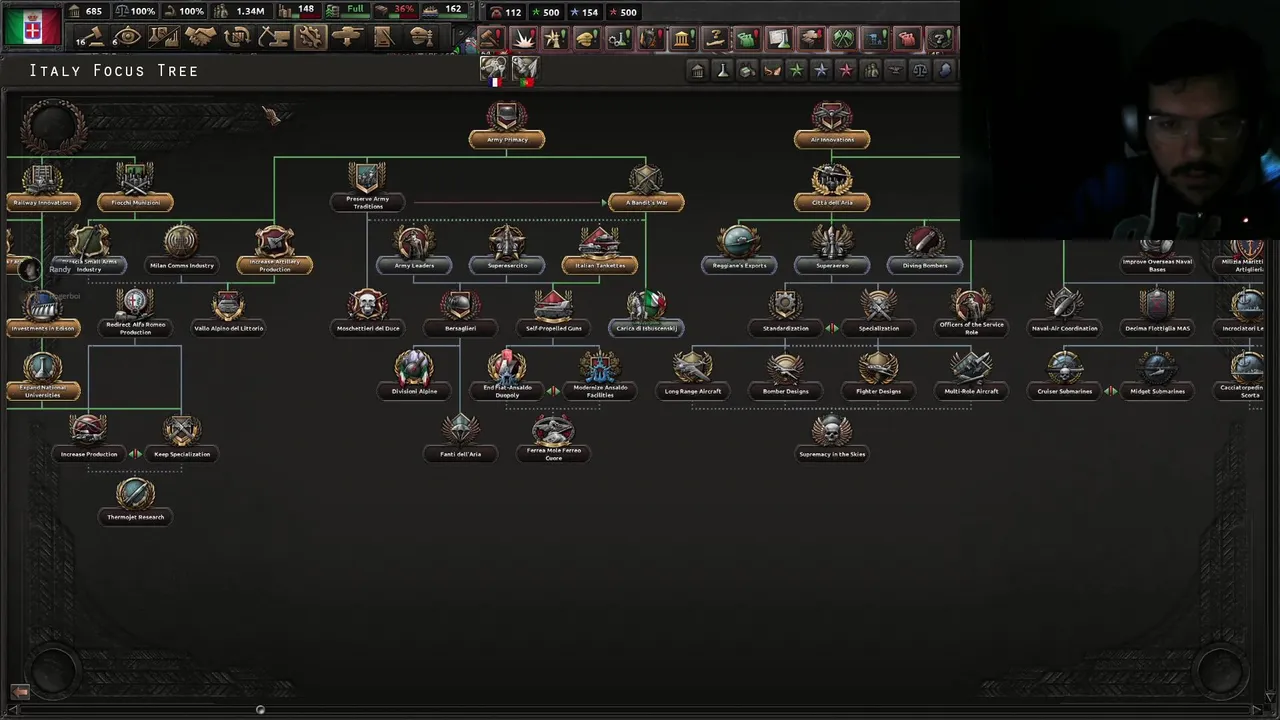The height and width of the screenshot is (720, 1280).
Task: Select the Thermojet Research focus
Action: click(x=135, y=501)
